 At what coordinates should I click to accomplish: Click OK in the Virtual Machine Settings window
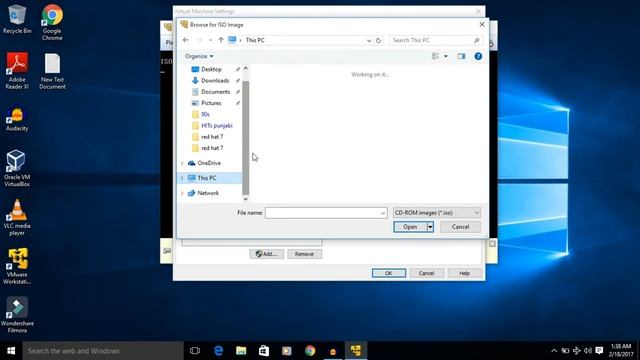(x=389, y=273)
